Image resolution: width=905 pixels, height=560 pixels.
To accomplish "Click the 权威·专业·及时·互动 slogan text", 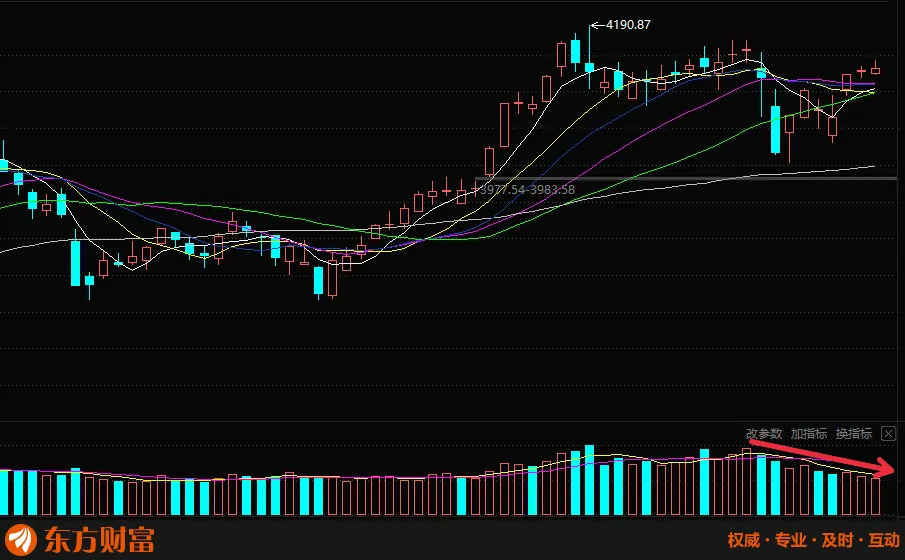I will (x=813, y=540).
